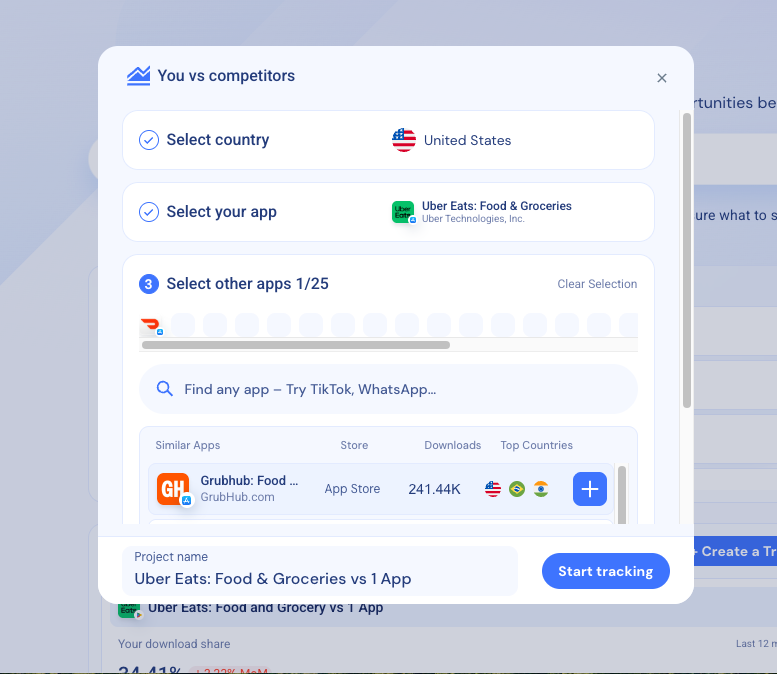Click Create a Tr... button in background page
The width and height of the screenshot is (777, 674).
pos(735,551)
